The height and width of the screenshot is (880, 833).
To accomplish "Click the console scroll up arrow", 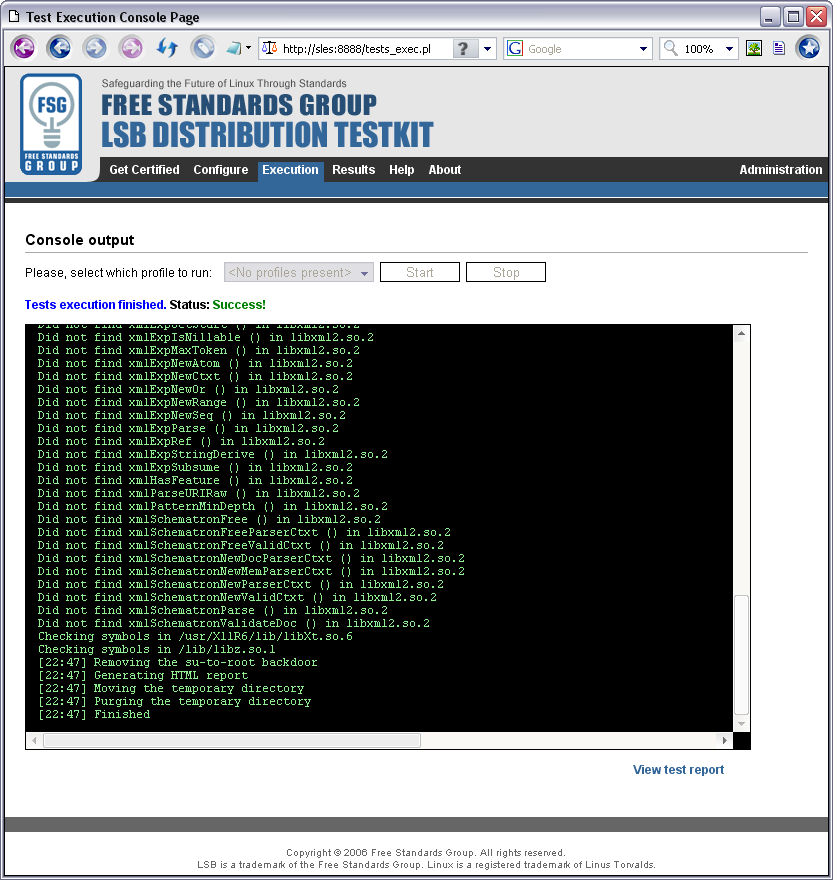I will pos(741,333).
